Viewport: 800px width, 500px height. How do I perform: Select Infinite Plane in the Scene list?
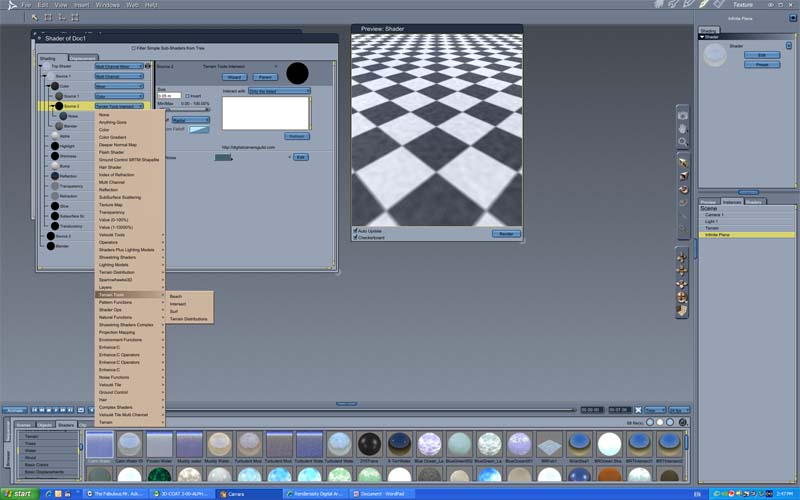tap(719, 234)
